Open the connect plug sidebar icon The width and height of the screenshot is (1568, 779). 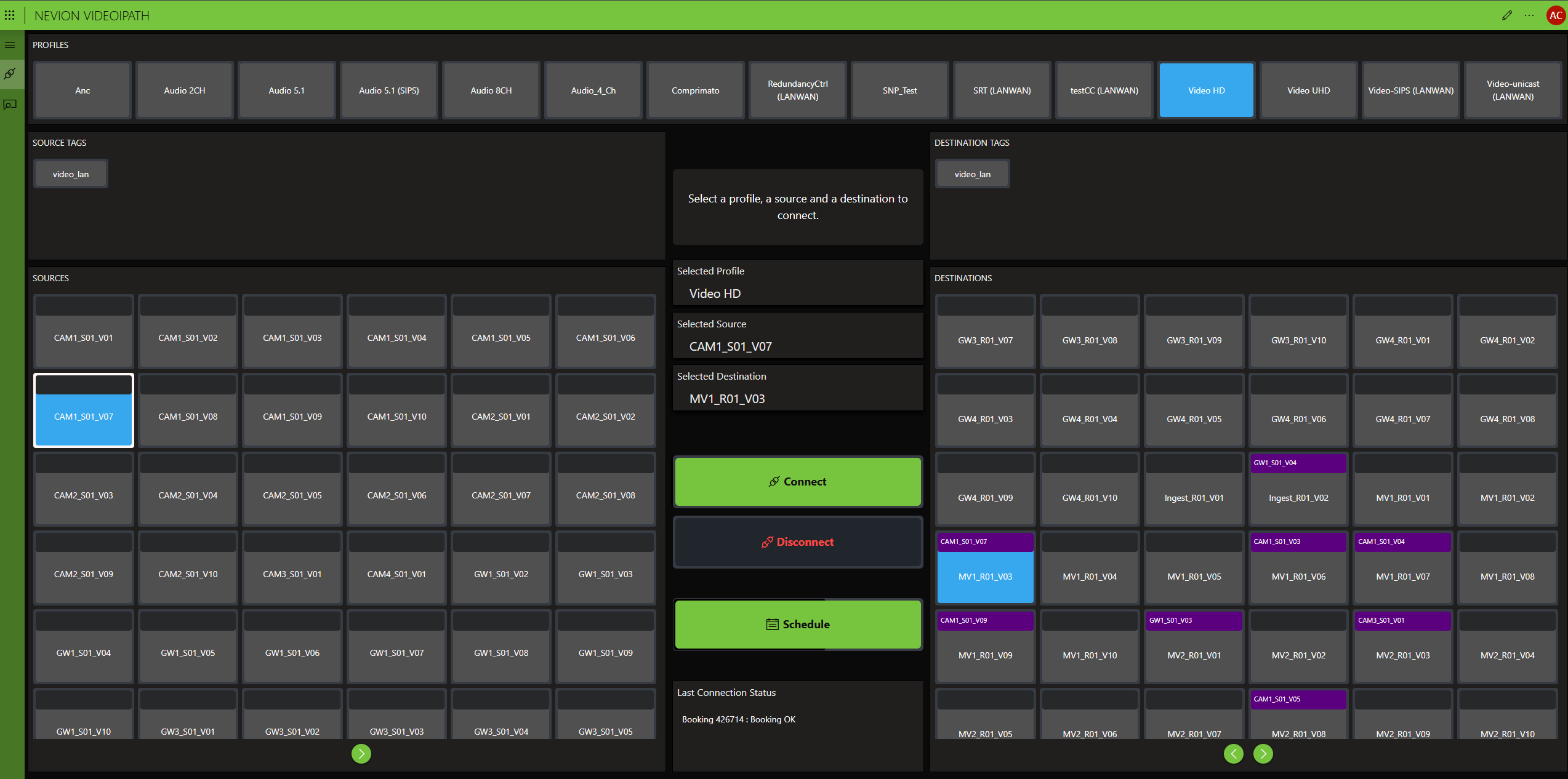click(10, 74)
